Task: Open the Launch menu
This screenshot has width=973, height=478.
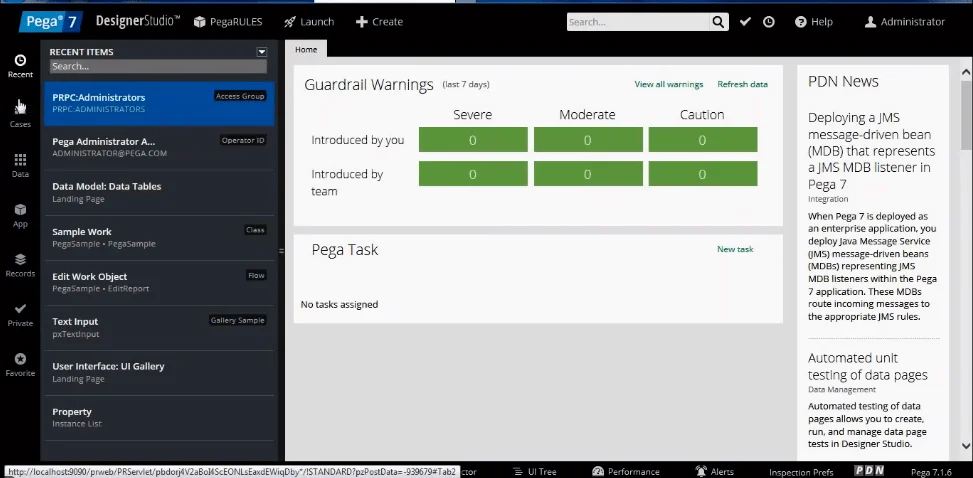Action: [309, 22]
